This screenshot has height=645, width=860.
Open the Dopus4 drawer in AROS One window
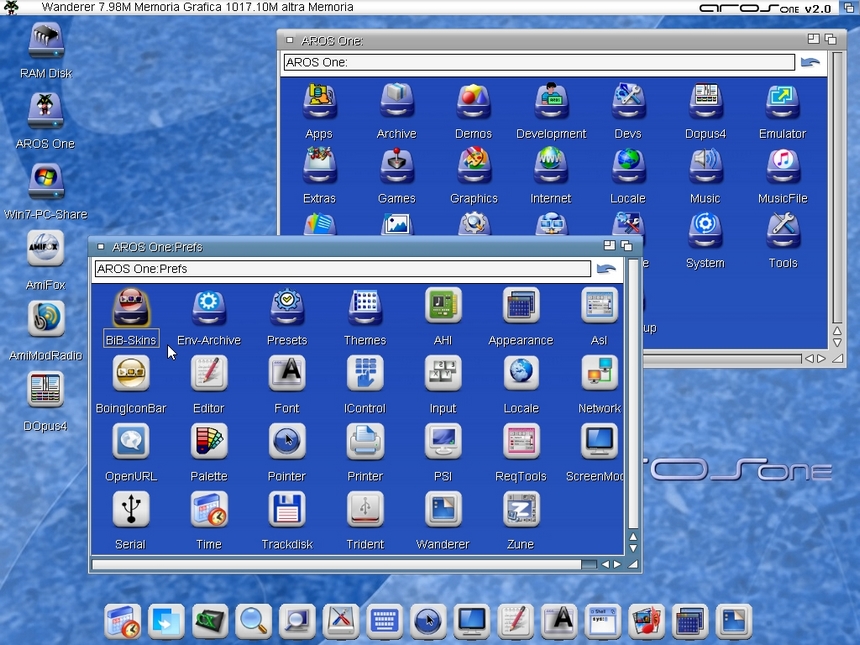(x=705, y=101)
